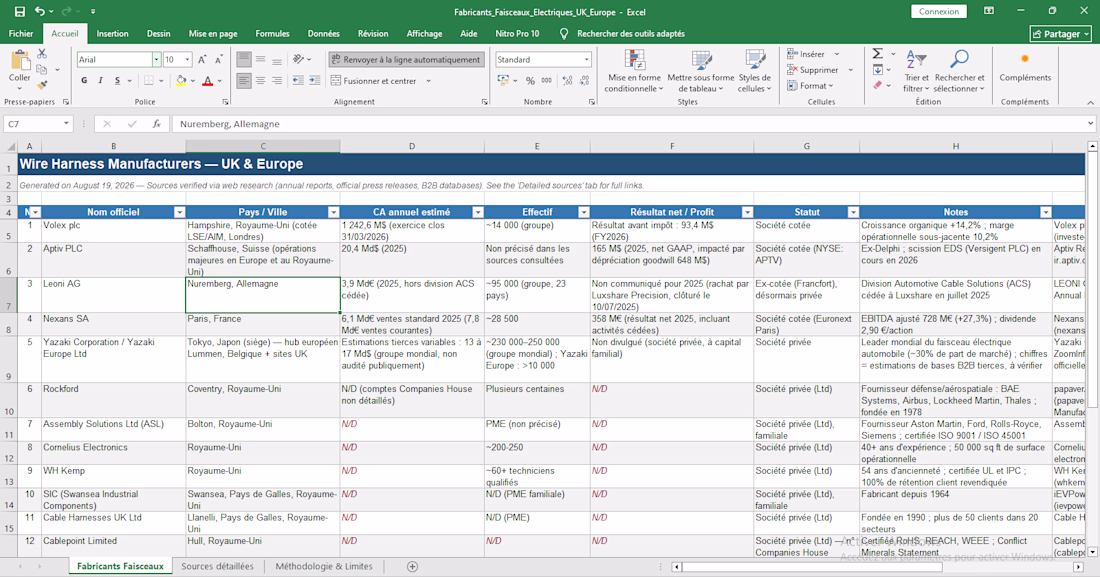Select the cell containing Leoni AG

point(114,295)
